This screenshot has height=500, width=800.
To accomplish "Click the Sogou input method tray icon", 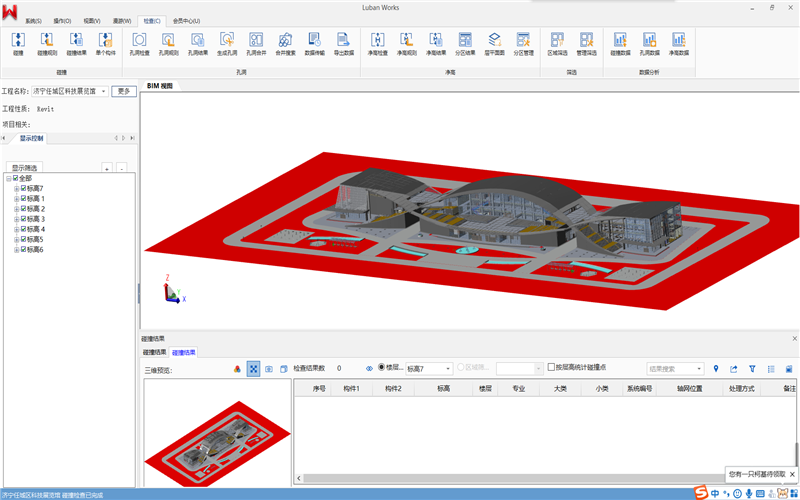I will click(701, 493).
